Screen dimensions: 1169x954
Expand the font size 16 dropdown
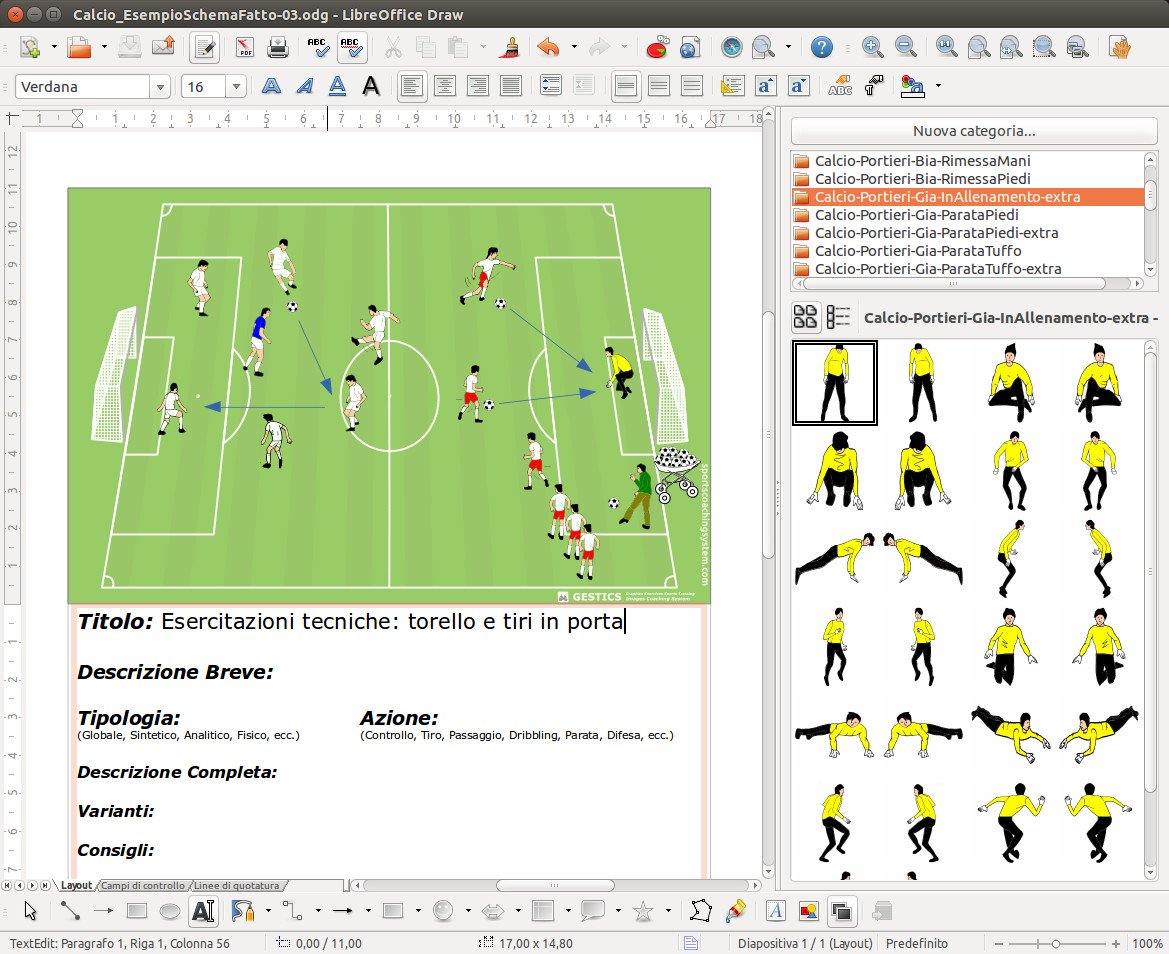(236, 87)
